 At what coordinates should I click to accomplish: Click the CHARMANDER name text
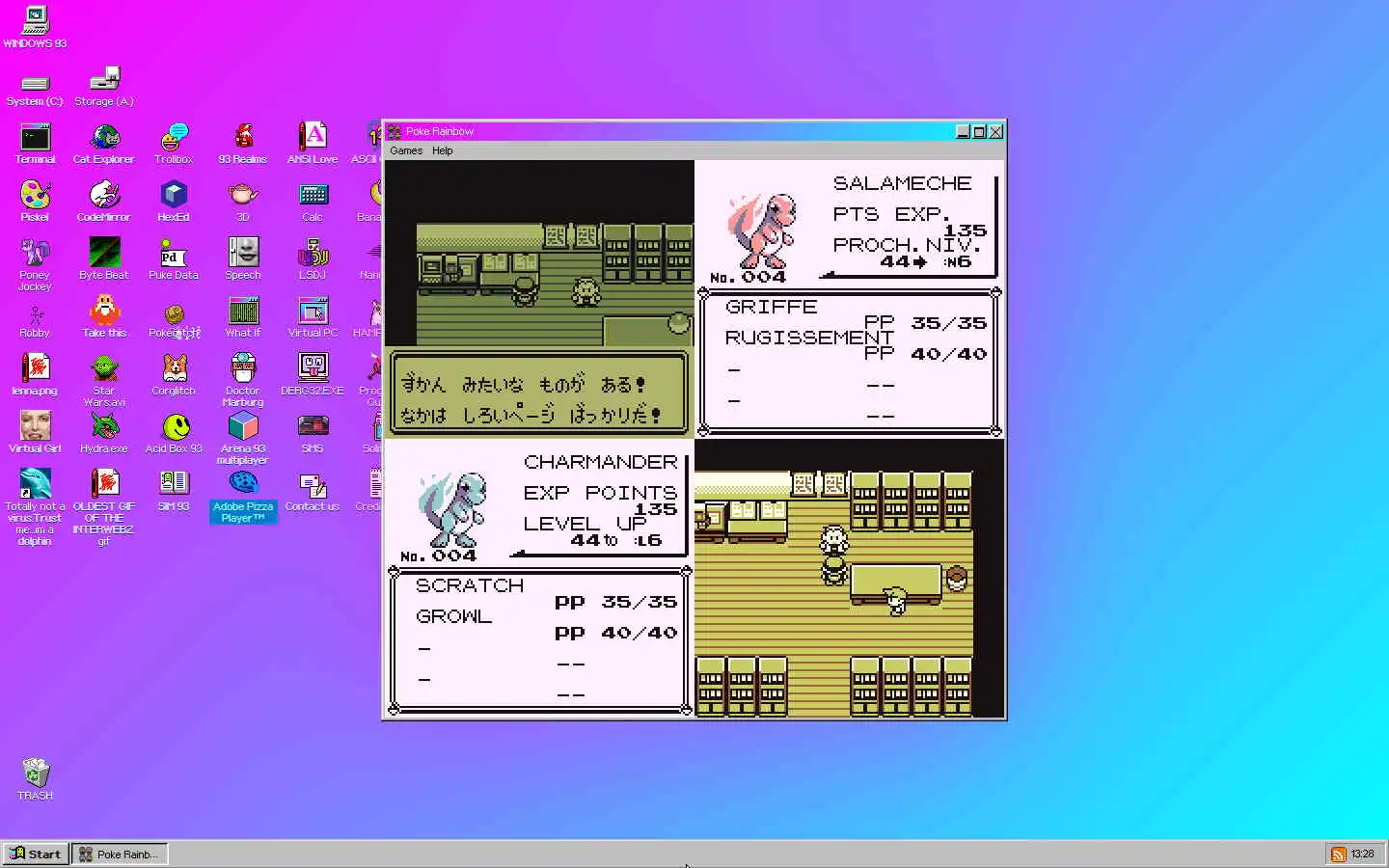601,462
